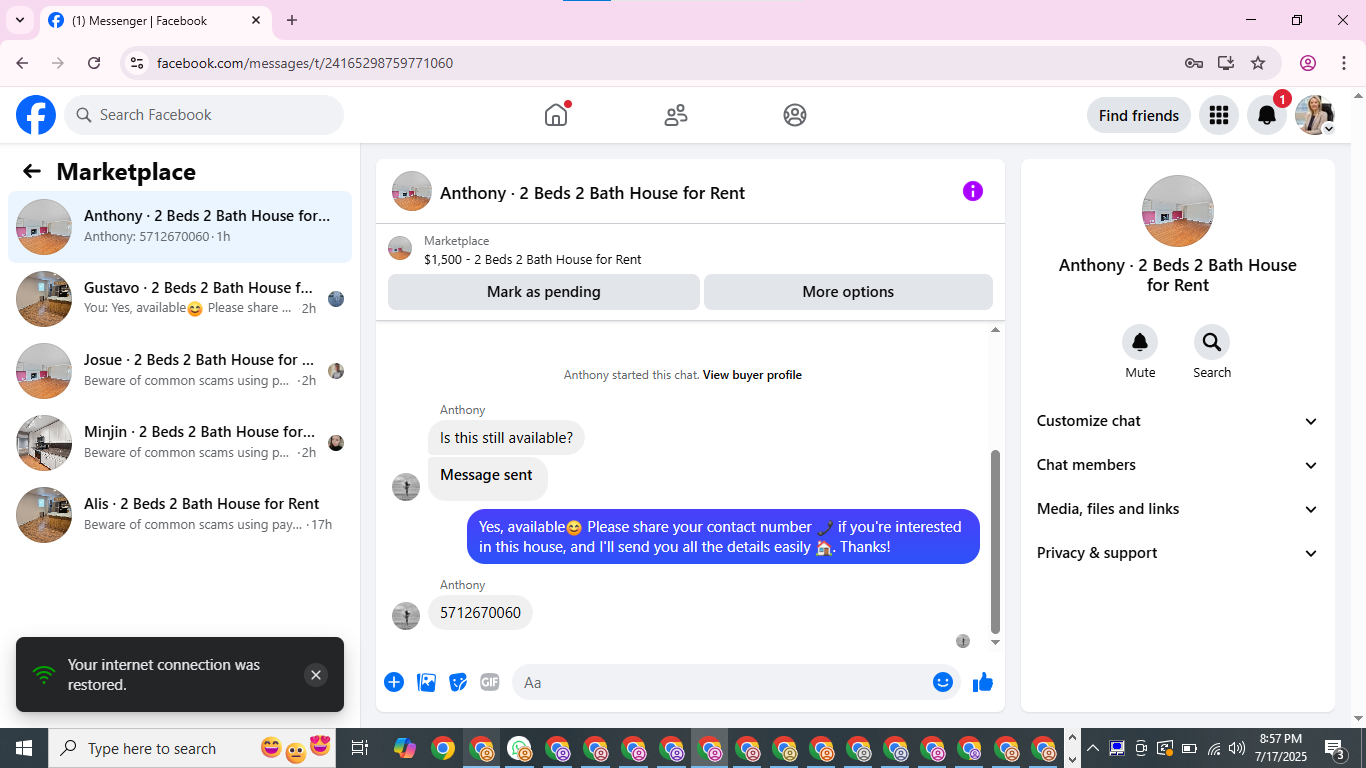Open a new browser tab
Screen dimensions: 1366x768
[x=292, y=20]
